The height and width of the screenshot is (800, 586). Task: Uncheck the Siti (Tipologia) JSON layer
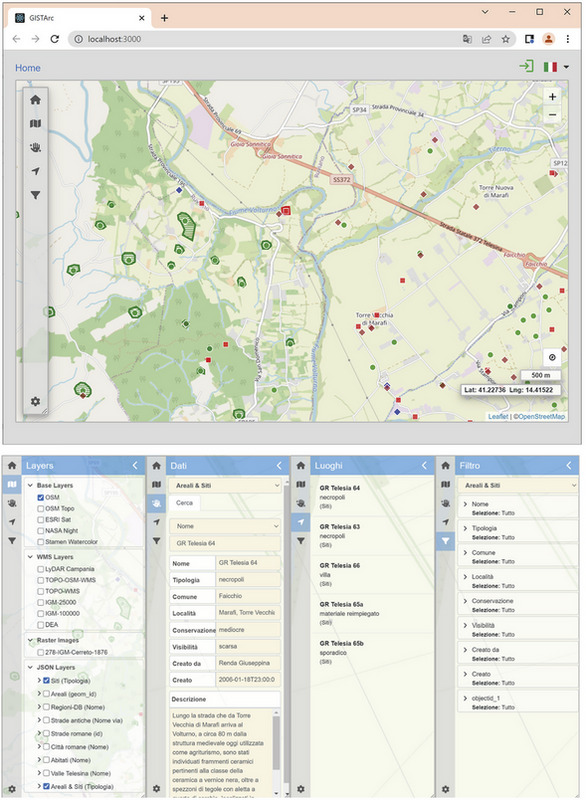(x=46, y=681)
